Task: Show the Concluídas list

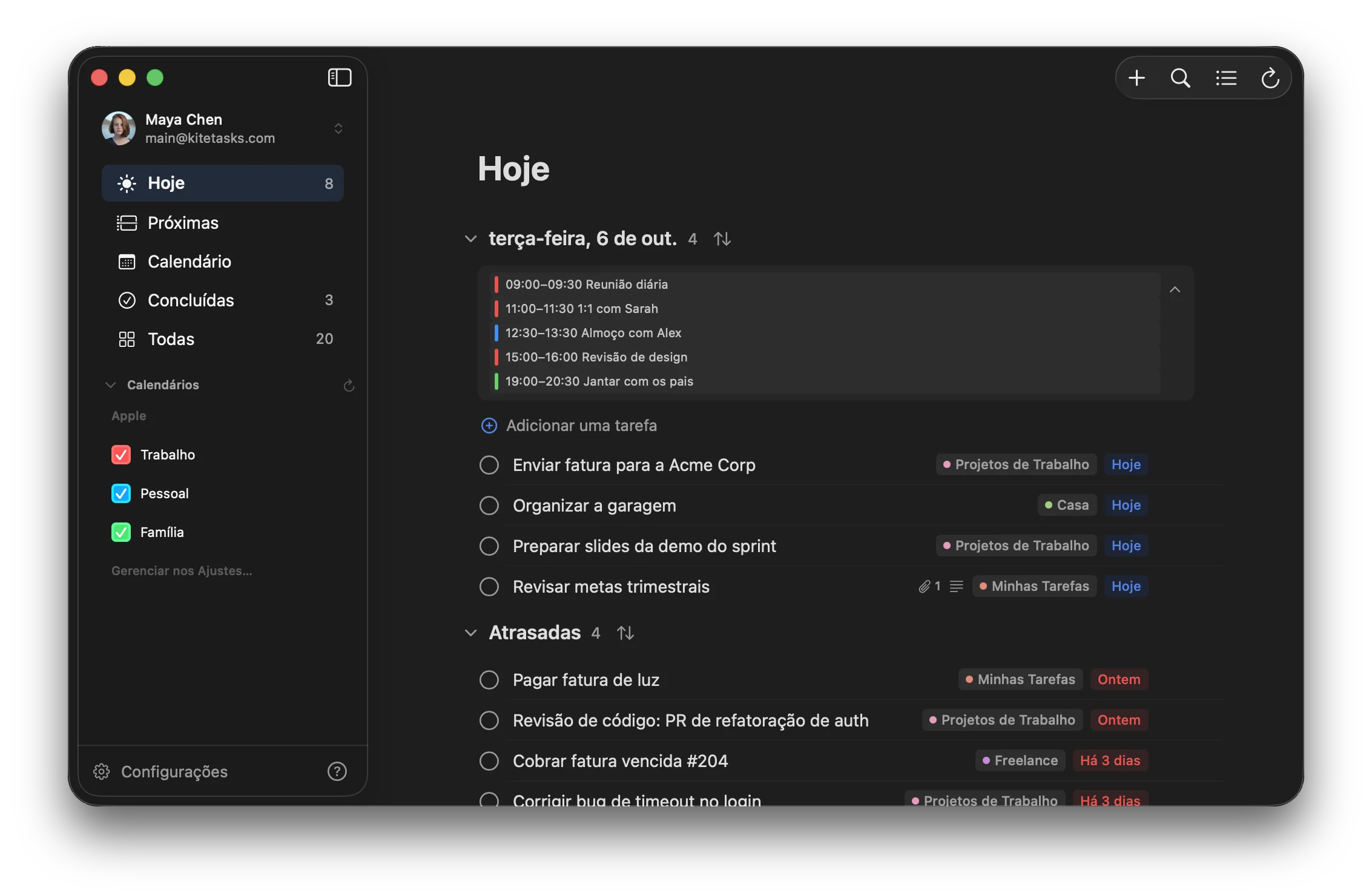Action: (x=223, y=300)
